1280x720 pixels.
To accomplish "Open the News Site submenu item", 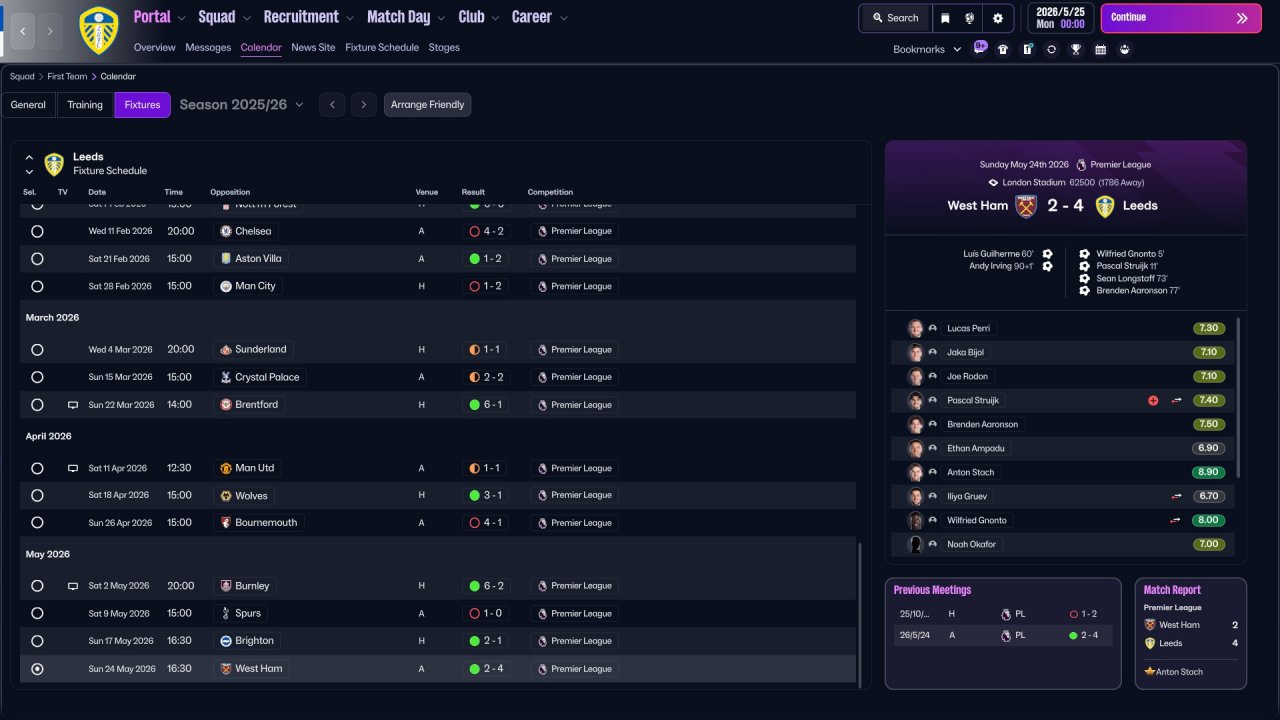I will click(313, 47).
